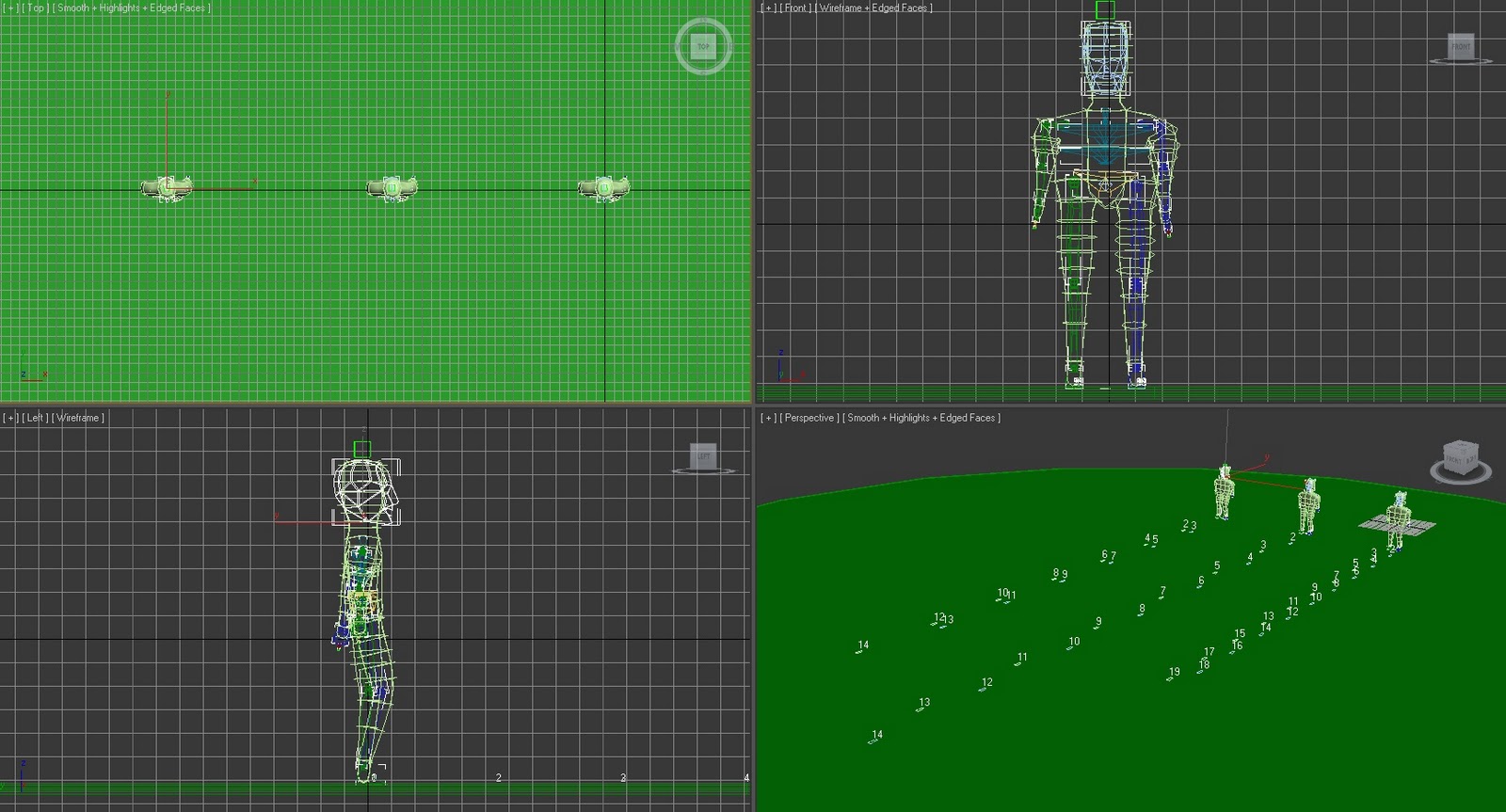This screenshot has height=812, width=1506.
Task: Select footstep 17 in the Perspective viewport
Action: click(1209, 652)
